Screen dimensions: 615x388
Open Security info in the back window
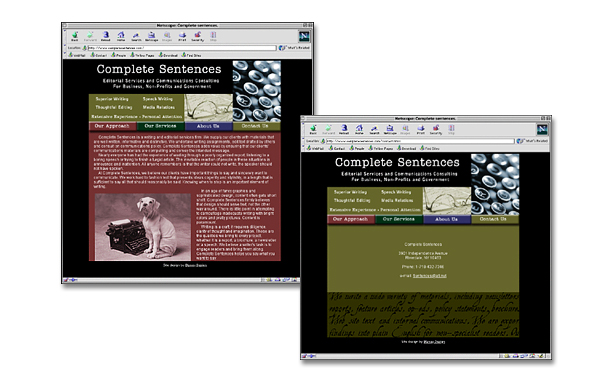click(x=198, y=36)
